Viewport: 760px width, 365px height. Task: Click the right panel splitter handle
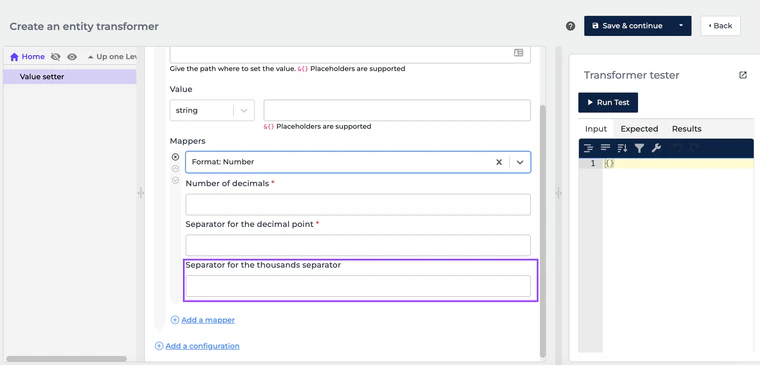click(x=558, y=193)
